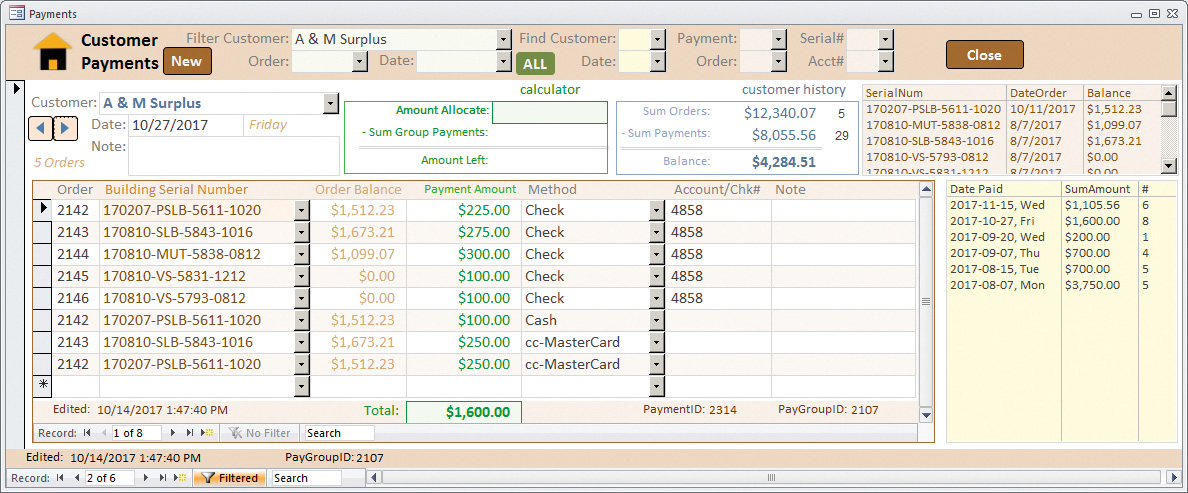Open Acct# find dropdown
The width and height of the screenshot is (1188, 493).
tap(885, 62)
